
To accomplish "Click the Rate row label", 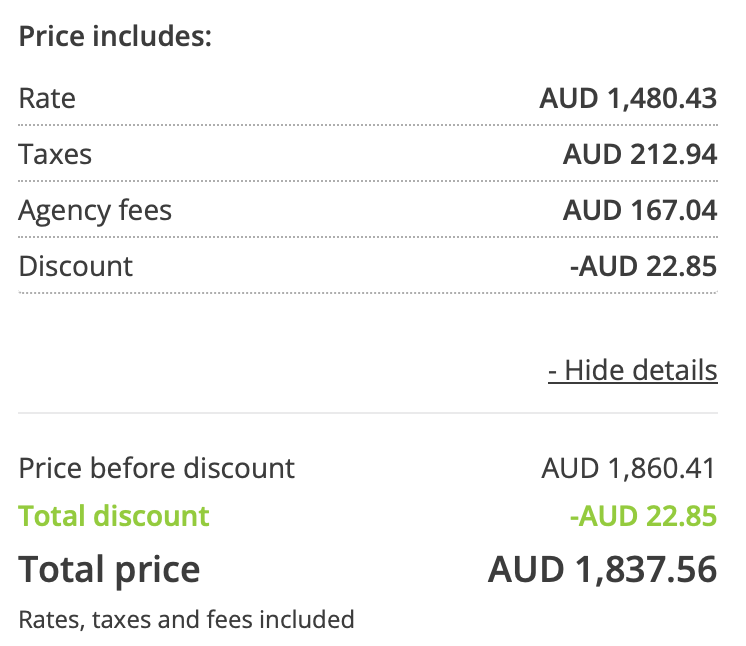I will pyautogui.click(x=47, y=98).
